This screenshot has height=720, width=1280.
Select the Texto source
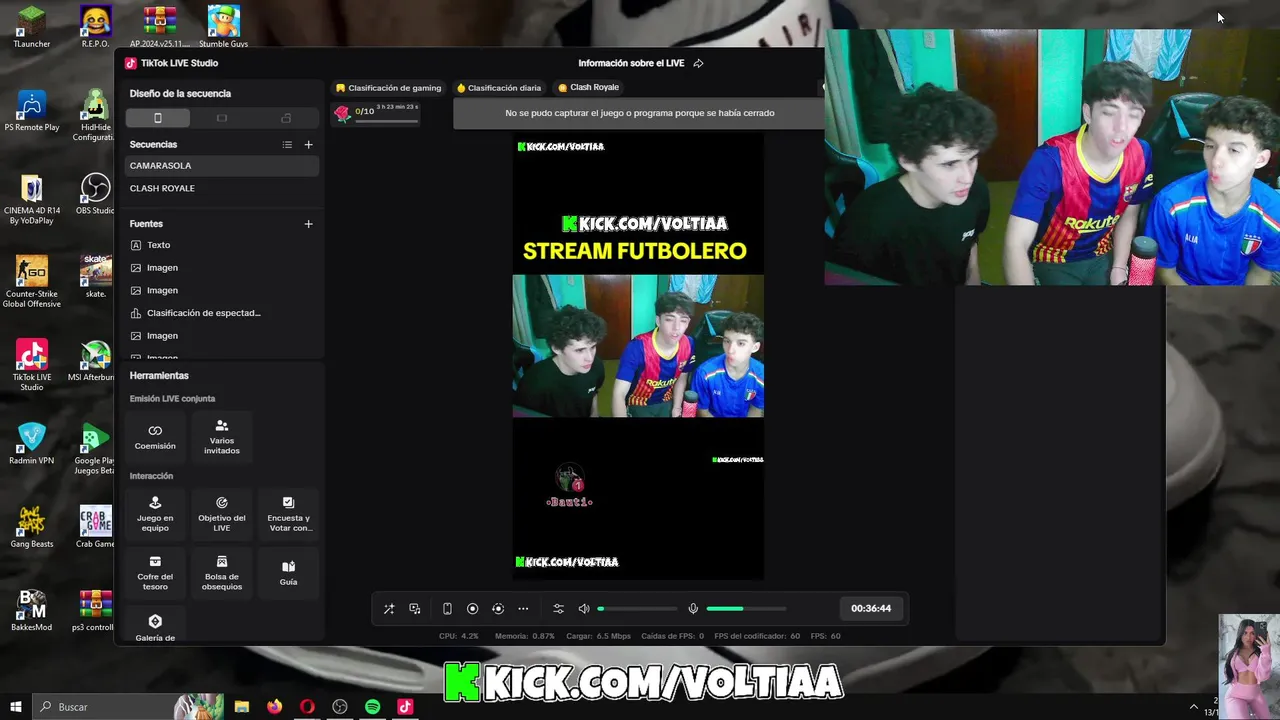pos(222,245)
